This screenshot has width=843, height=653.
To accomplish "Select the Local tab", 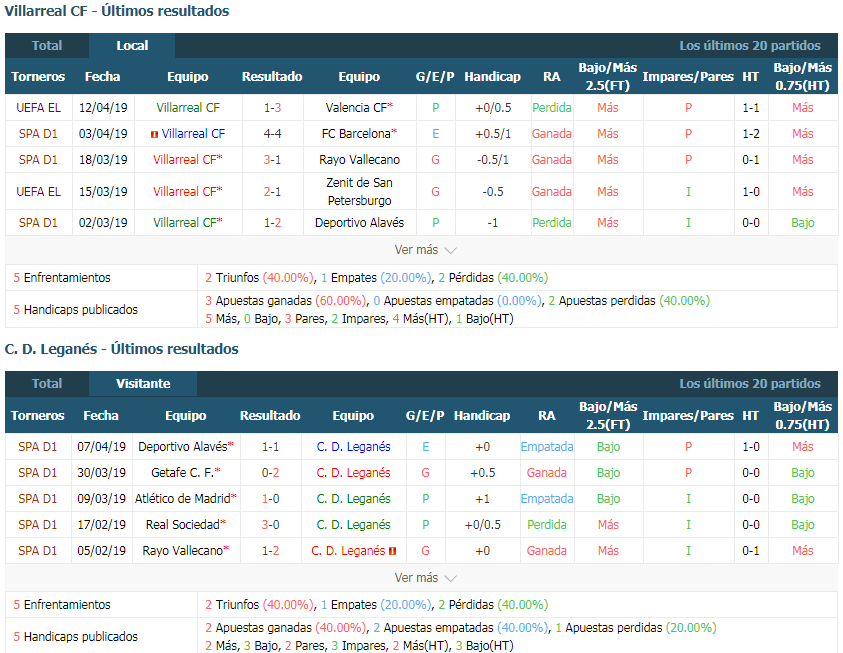I will point(132,46).
